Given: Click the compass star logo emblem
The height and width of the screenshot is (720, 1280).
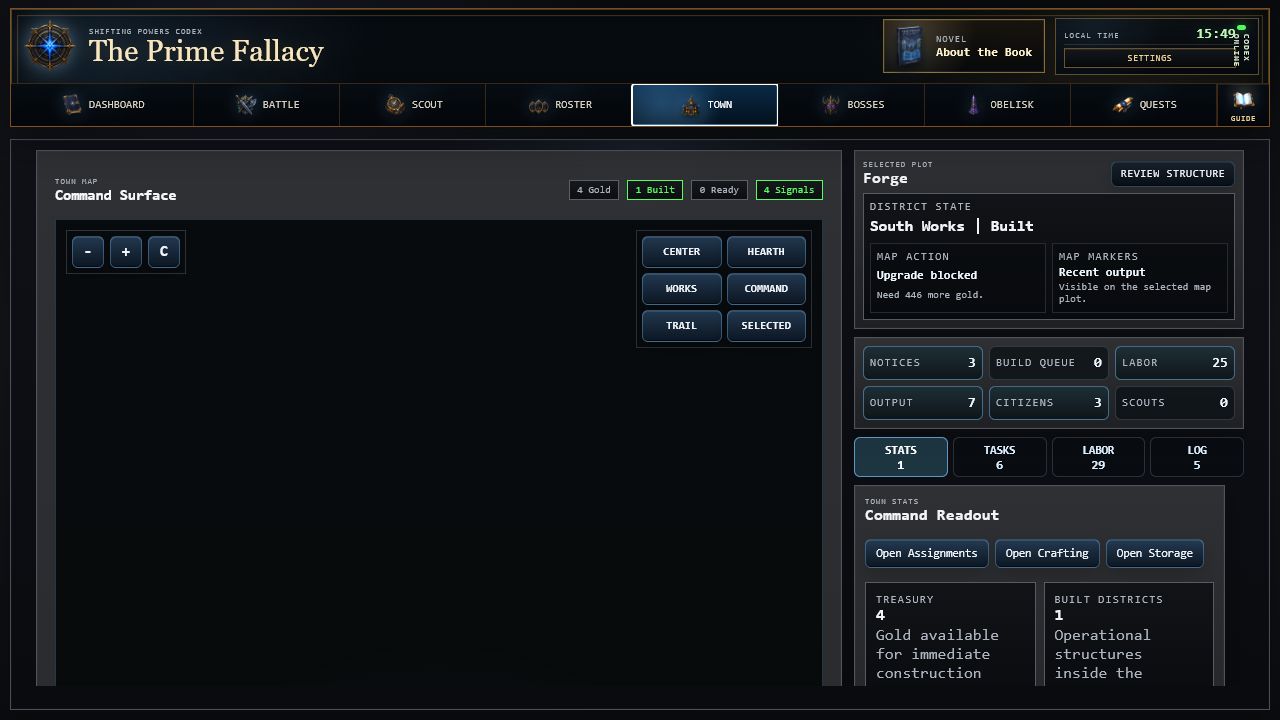Looking at the screenshot, I should tap(50, 47).
